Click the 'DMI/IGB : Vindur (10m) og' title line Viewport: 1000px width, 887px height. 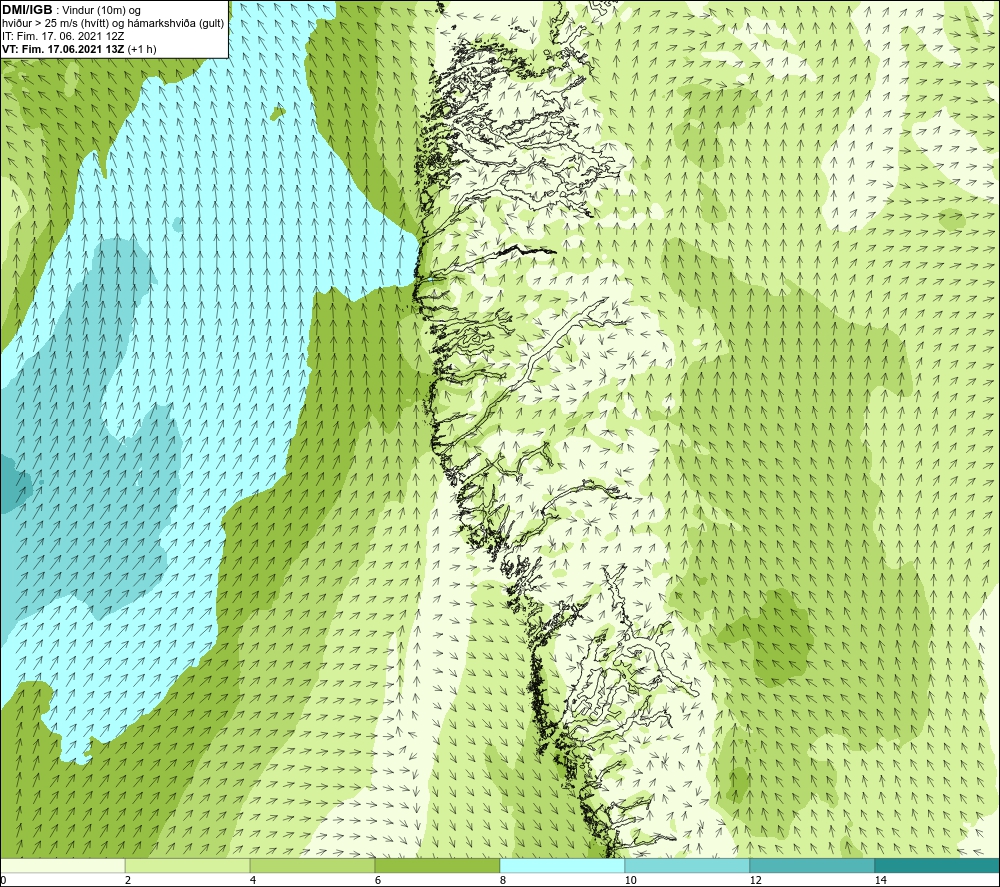point(71,10)
